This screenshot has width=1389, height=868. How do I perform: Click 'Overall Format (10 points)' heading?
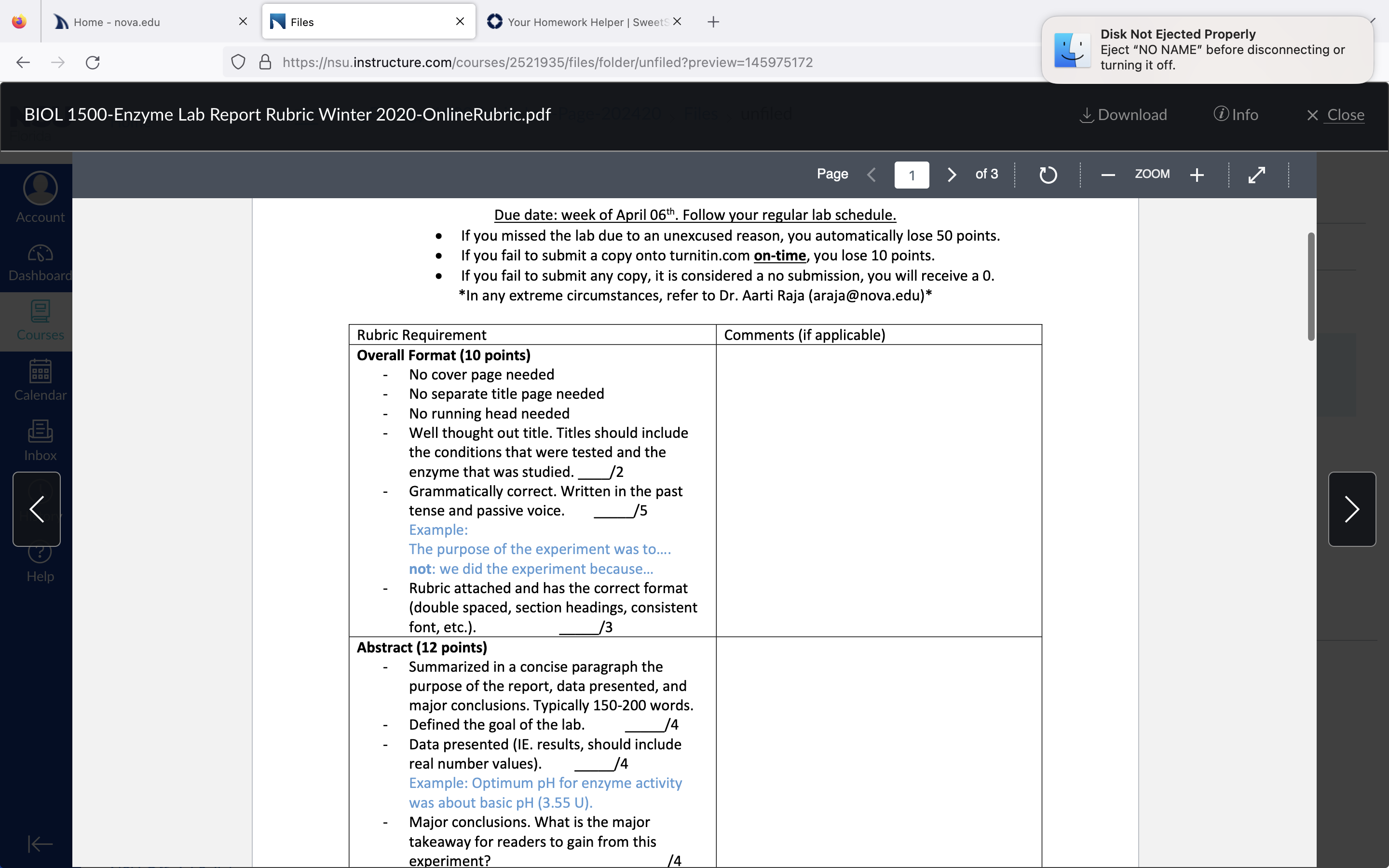443,355
